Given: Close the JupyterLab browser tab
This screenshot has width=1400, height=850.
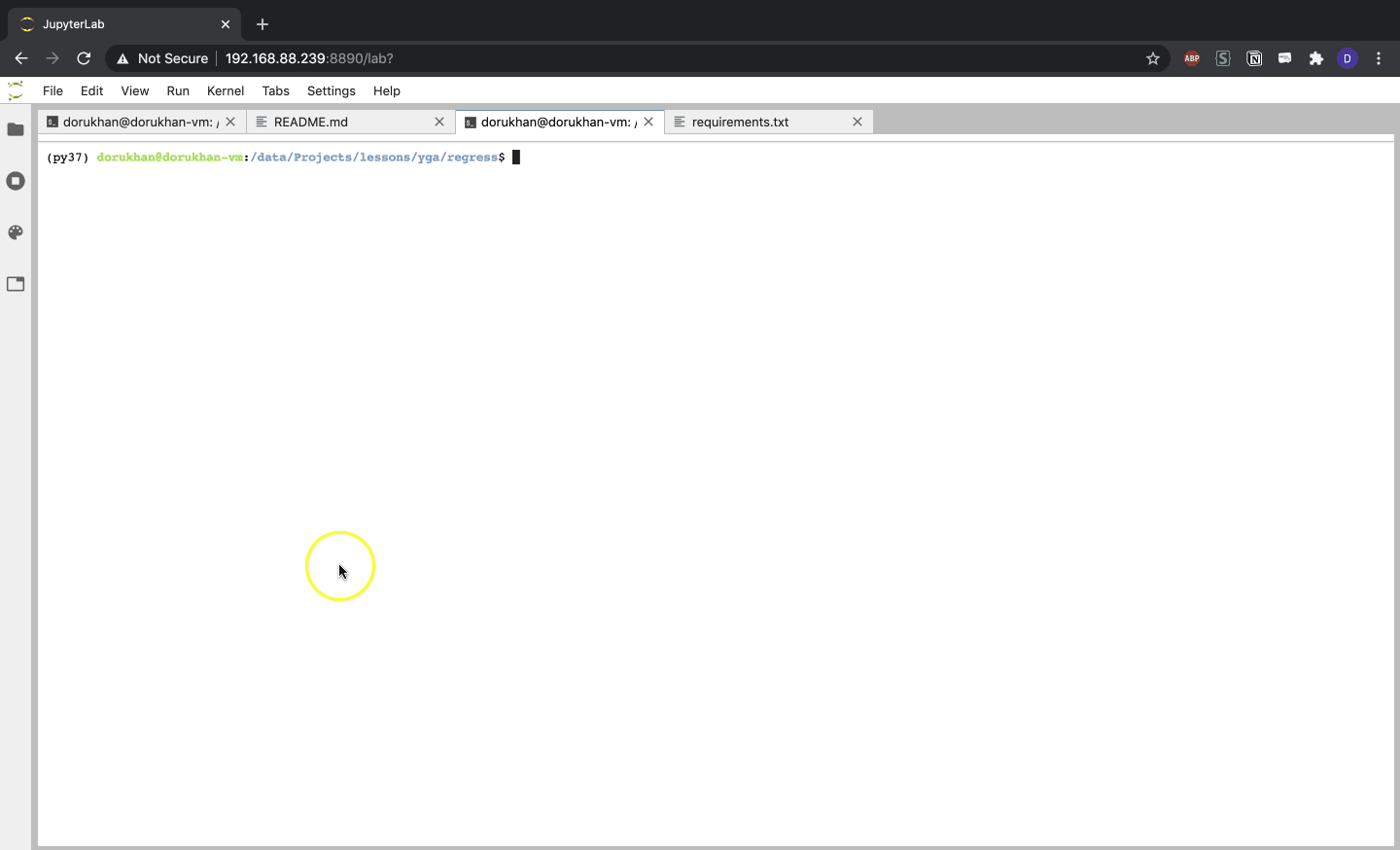Looking at the screenshot, I should (226, 24).
